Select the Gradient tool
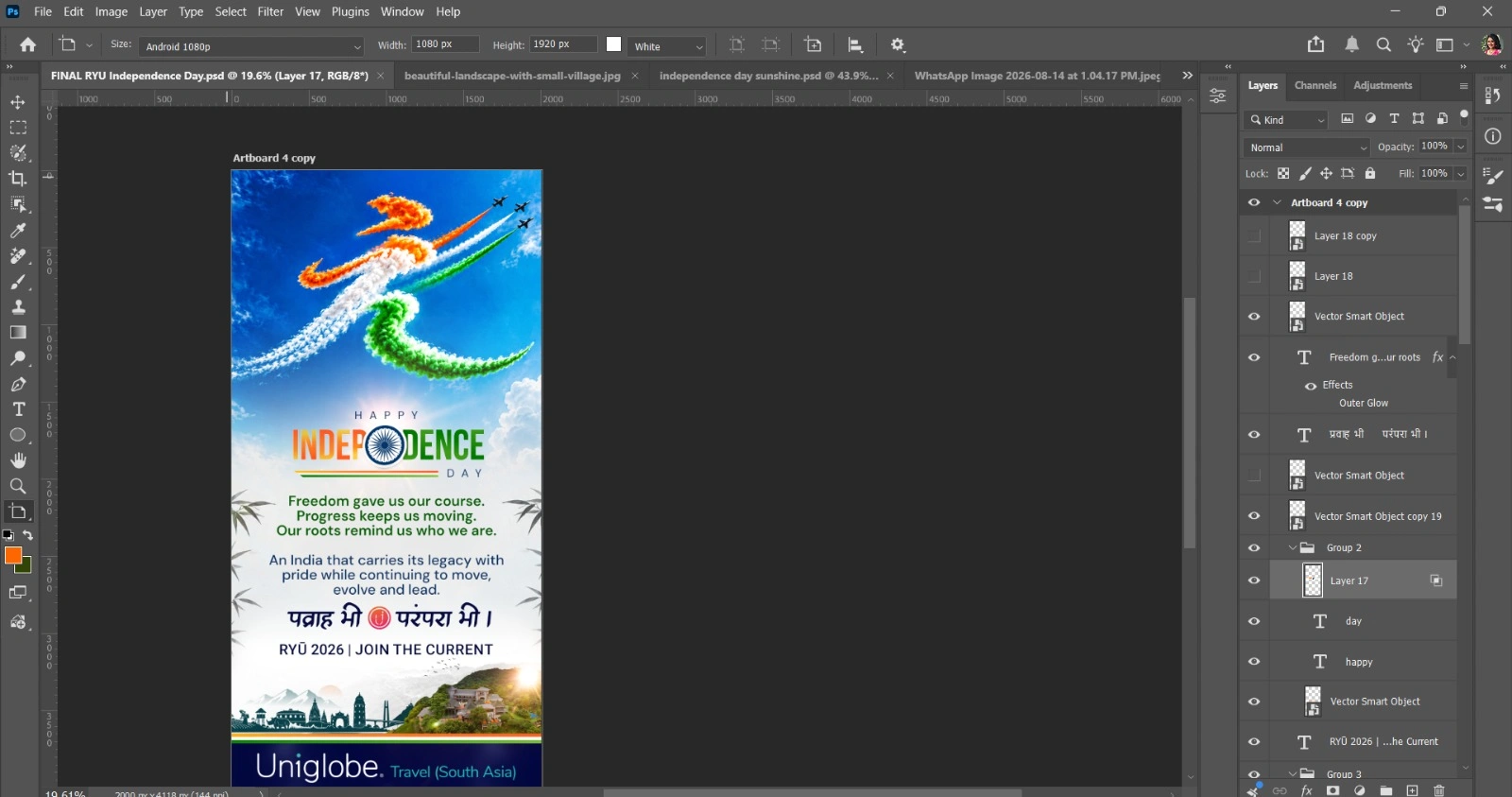Viewport: 1512px width, 797px height. tap(18, 333)
